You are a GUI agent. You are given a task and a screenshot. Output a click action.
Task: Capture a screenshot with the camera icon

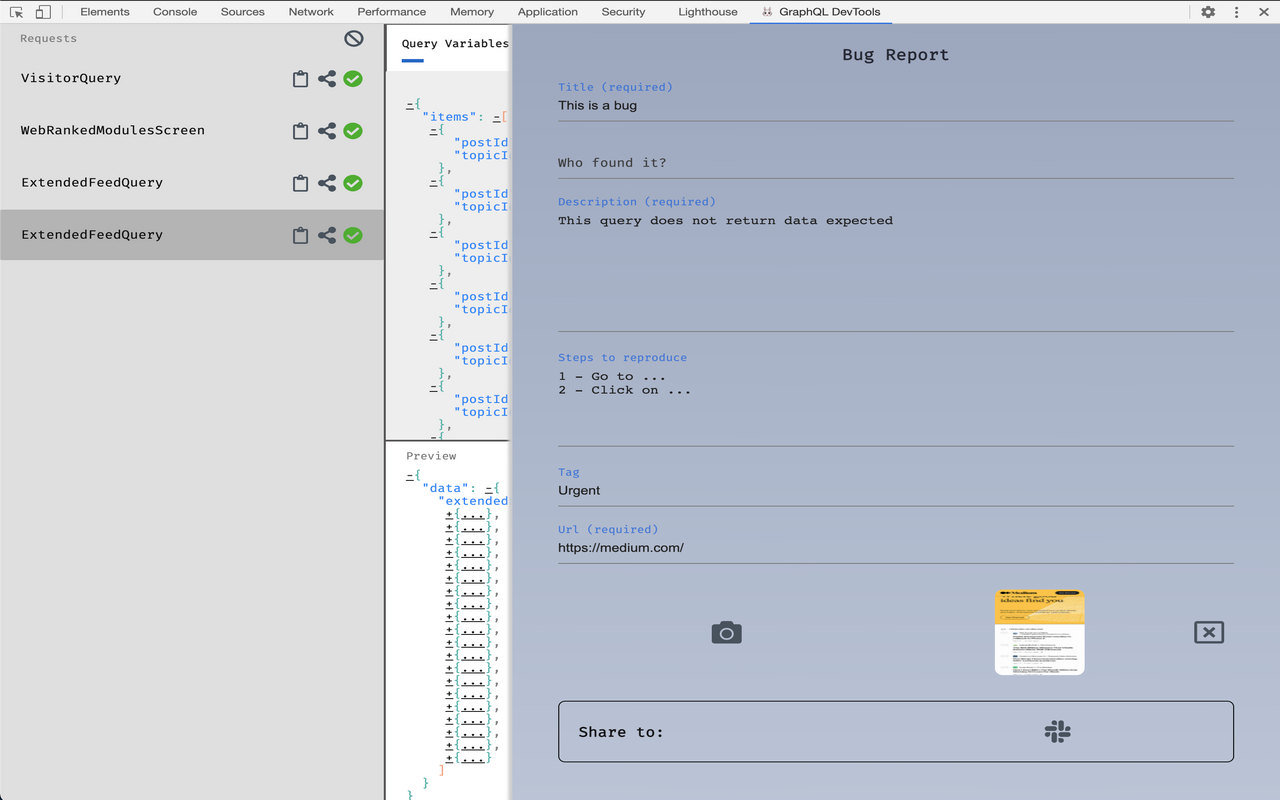[727, 632]
